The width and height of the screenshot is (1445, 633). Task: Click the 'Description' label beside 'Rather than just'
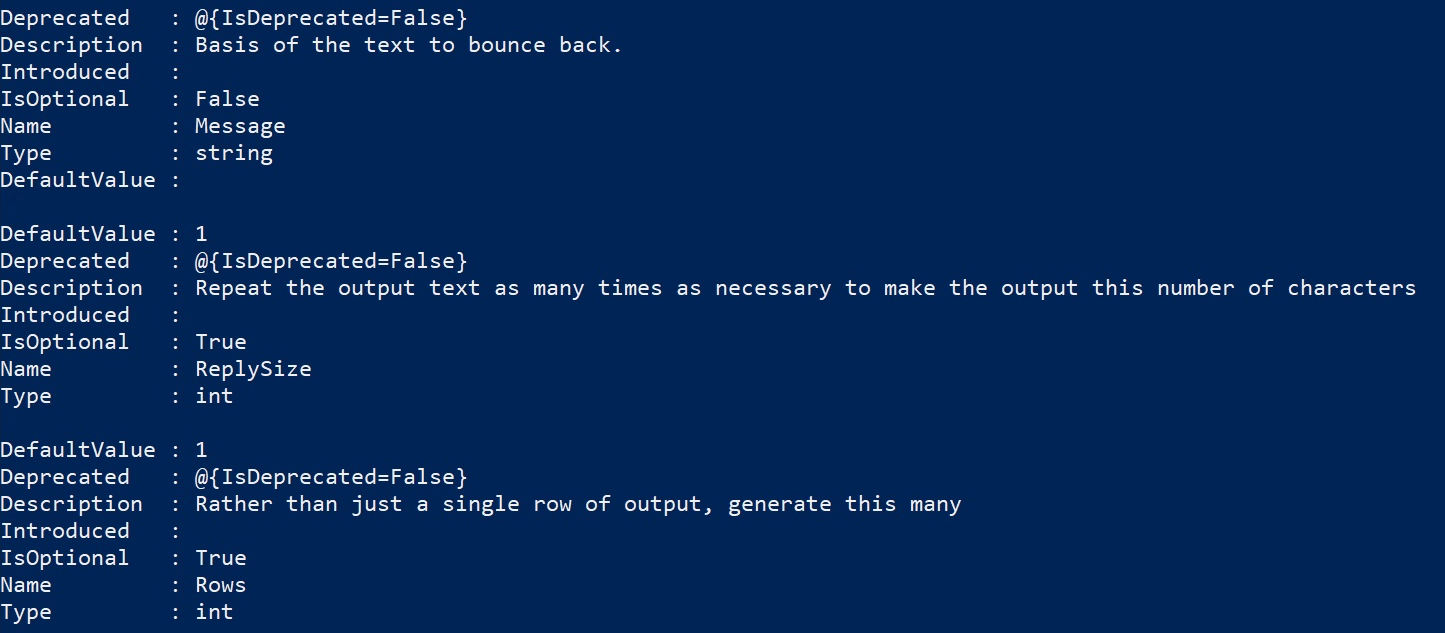pyautogui.click(x=71, y=504)
